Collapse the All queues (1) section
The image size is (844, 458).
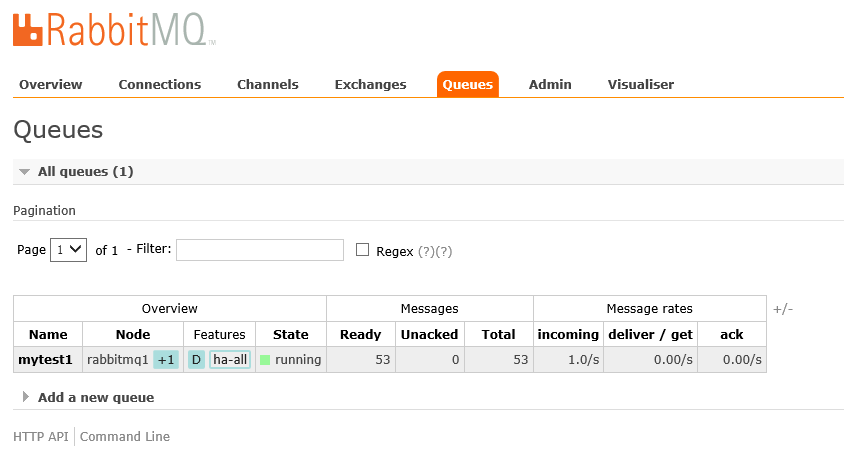(x=86, y=172)
